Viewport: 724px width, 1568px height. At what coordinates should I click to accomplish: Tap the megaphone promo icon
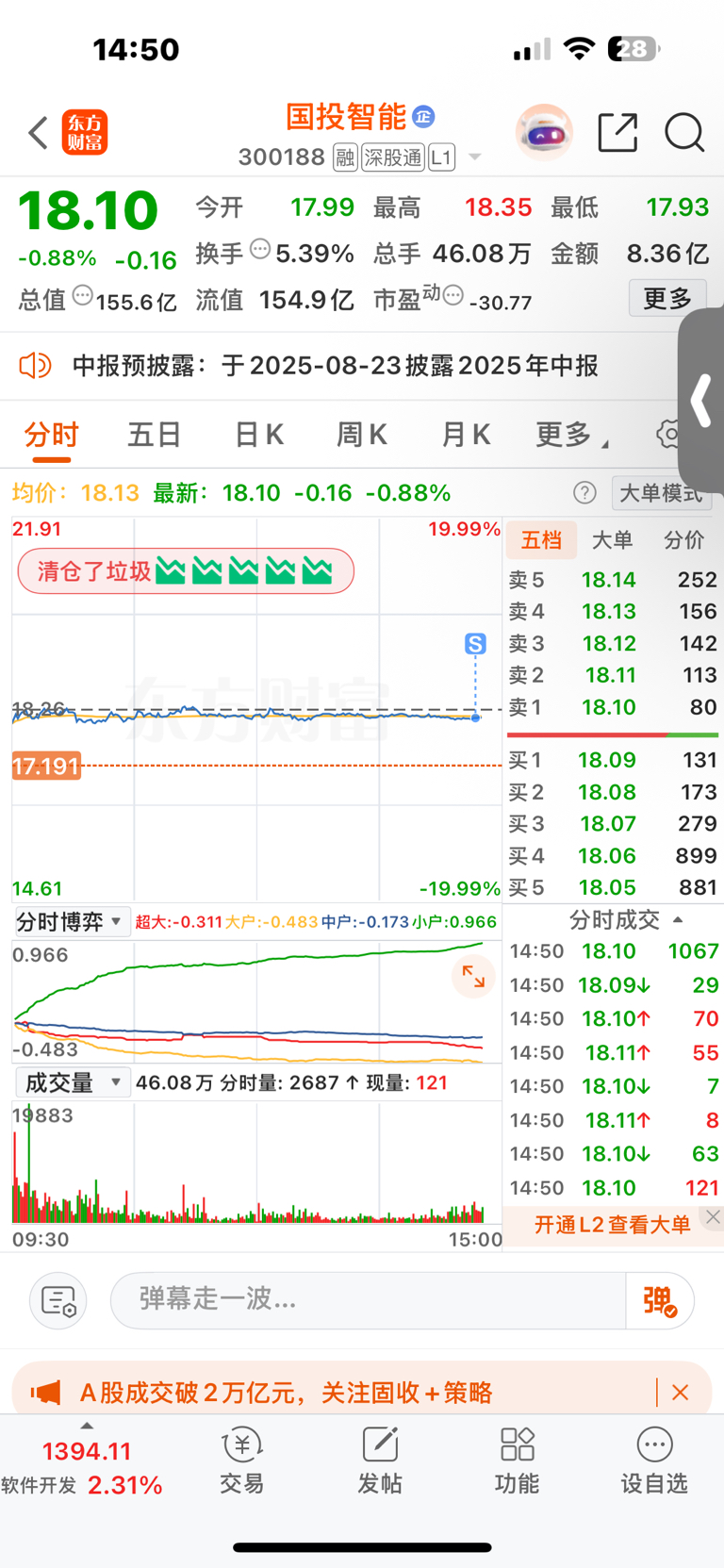point(46,1393)
